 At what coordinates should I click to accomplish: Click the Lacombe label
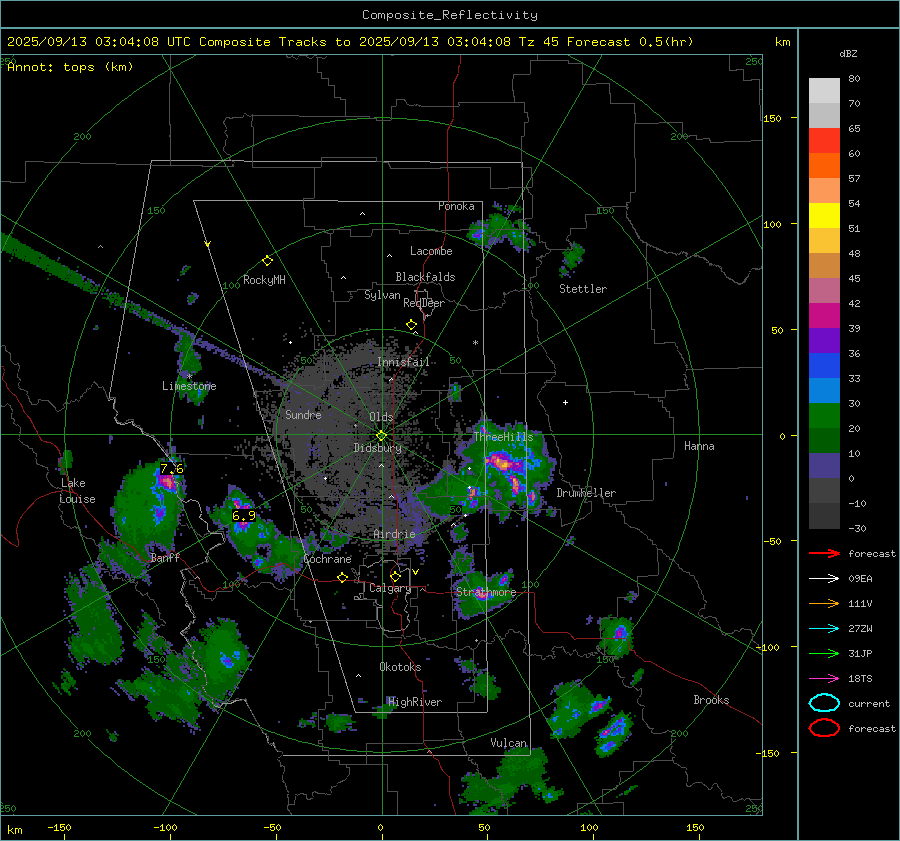tap(431, 251)
